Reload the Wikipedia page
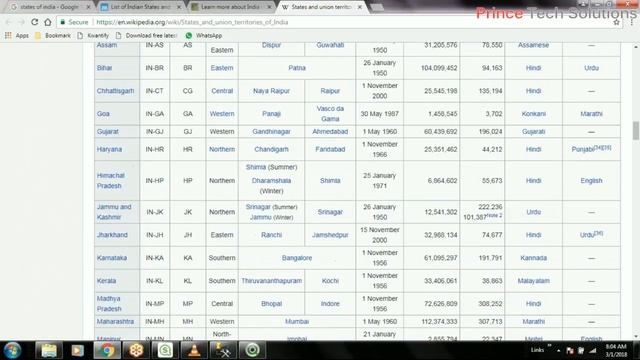Viewport: 640px width, 360px height. [x=35, y=22]
